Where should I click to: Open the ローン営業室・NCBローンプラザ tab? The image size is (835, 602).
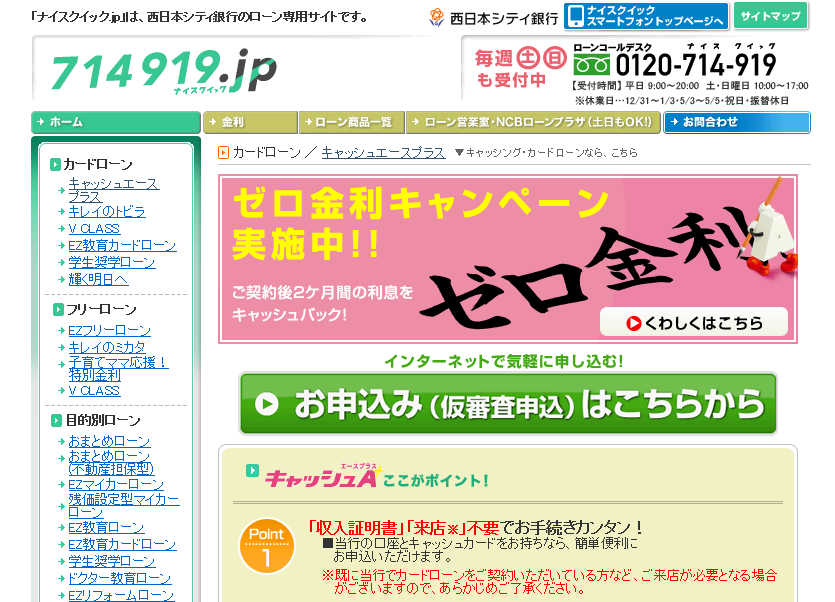pos(534,122)
